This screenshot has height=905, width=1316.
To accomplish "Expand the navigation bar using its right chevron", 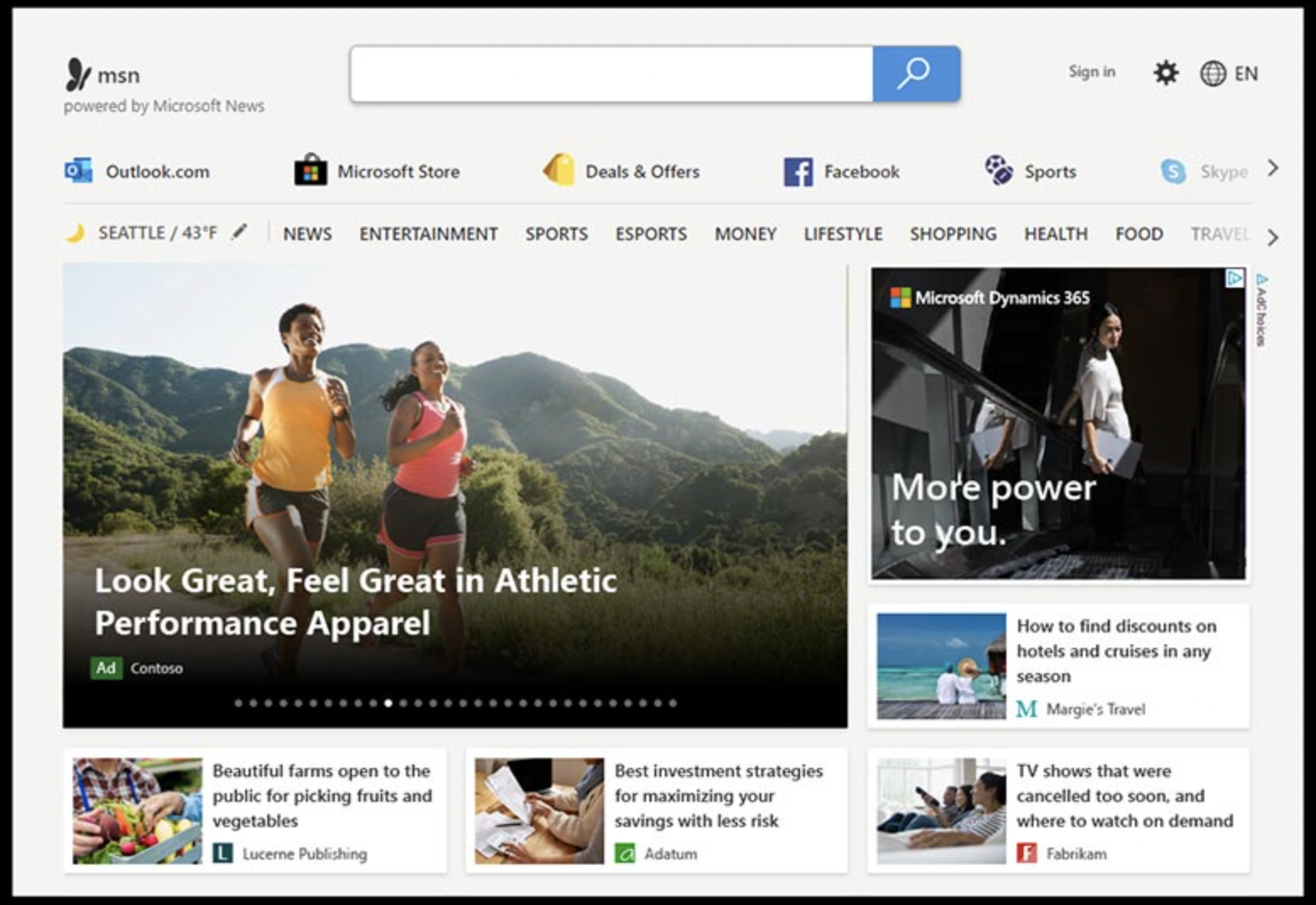I will click(1274, 238).
